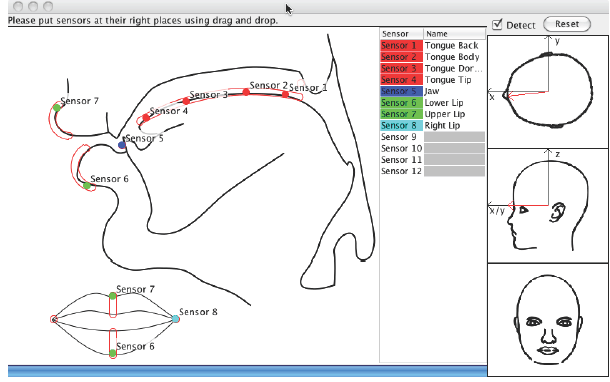Click the Sensor 8 Right Lip row
The width and height of the screenshot is (610, 382).
[433, 125]
